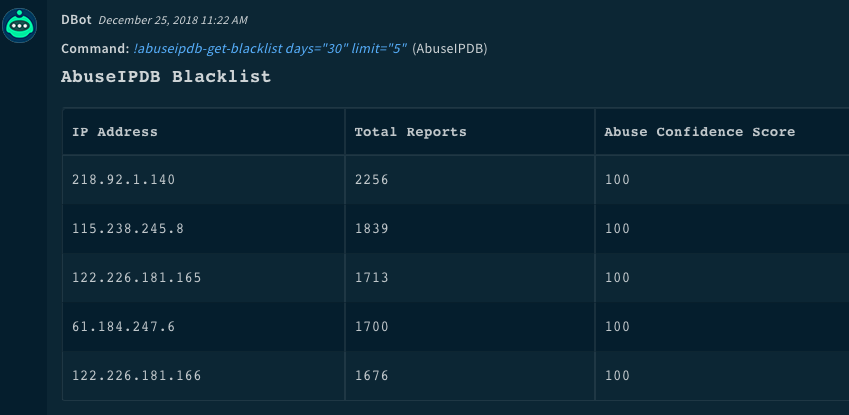Click the DBot sender name
Screen dimensions: 849x415
[77, 20]
